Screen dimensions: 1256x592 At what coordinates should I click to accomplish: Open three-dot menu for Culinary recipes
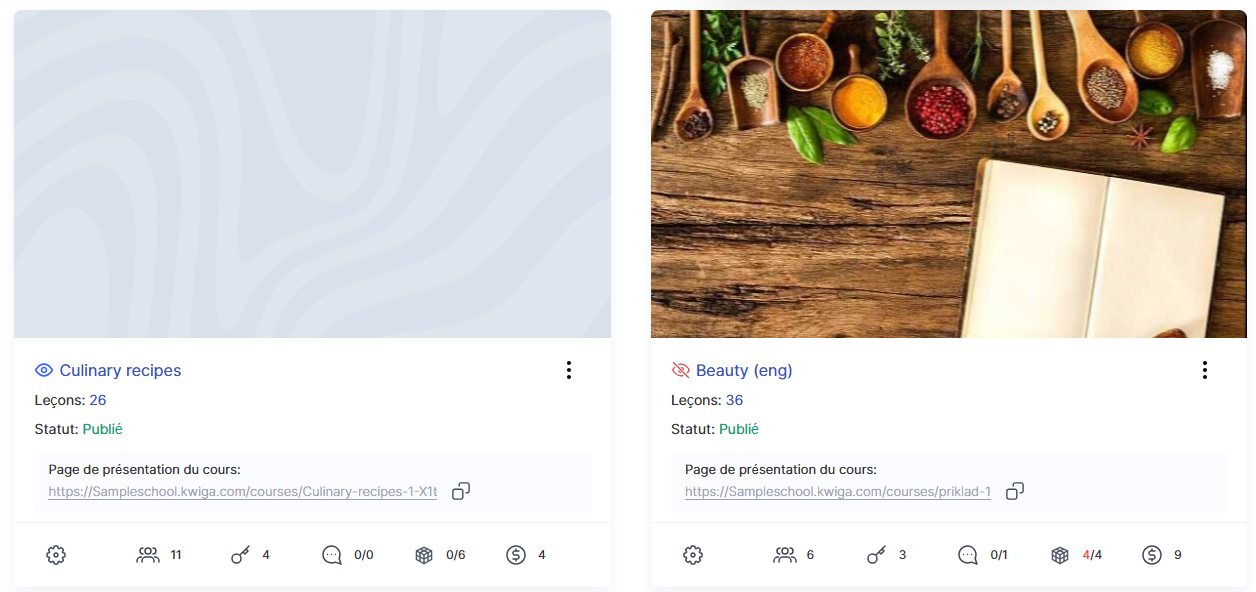(569, 371)
